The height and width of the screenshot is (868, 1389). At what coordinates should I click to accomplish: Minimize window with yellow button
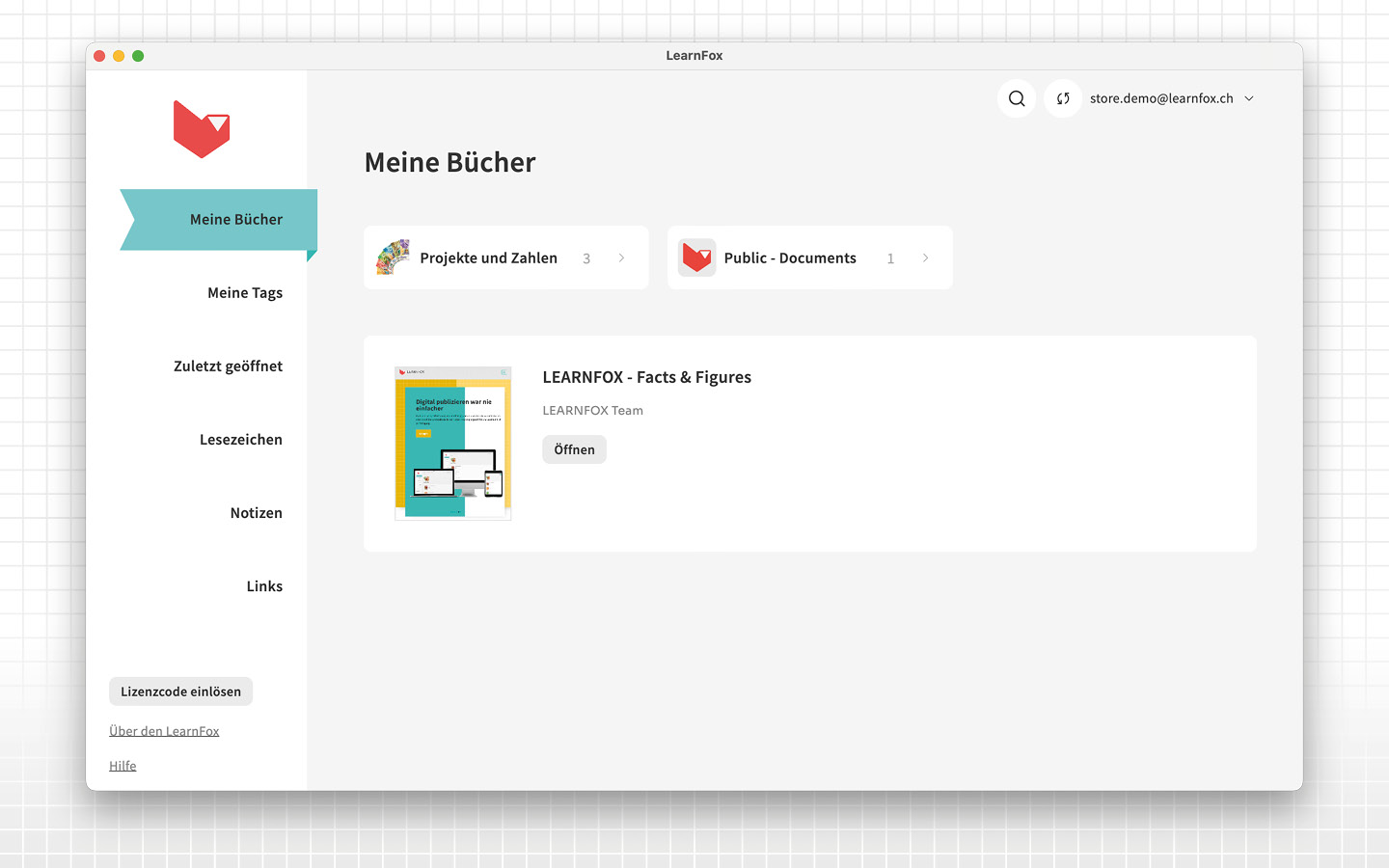tap(119, 56)
